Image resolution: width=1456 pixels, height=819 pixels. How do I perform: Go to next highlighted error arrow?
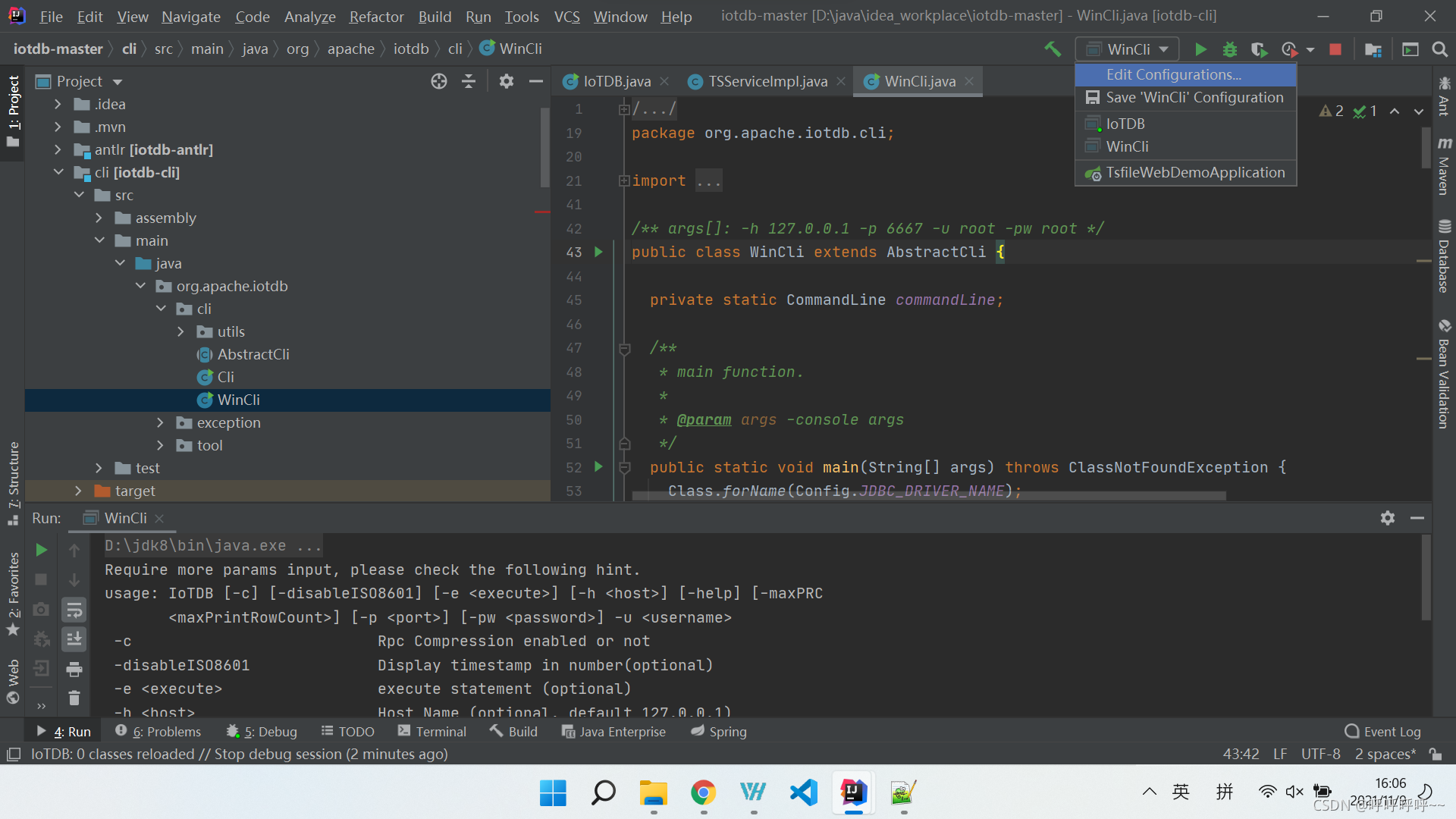point(1419,111)
